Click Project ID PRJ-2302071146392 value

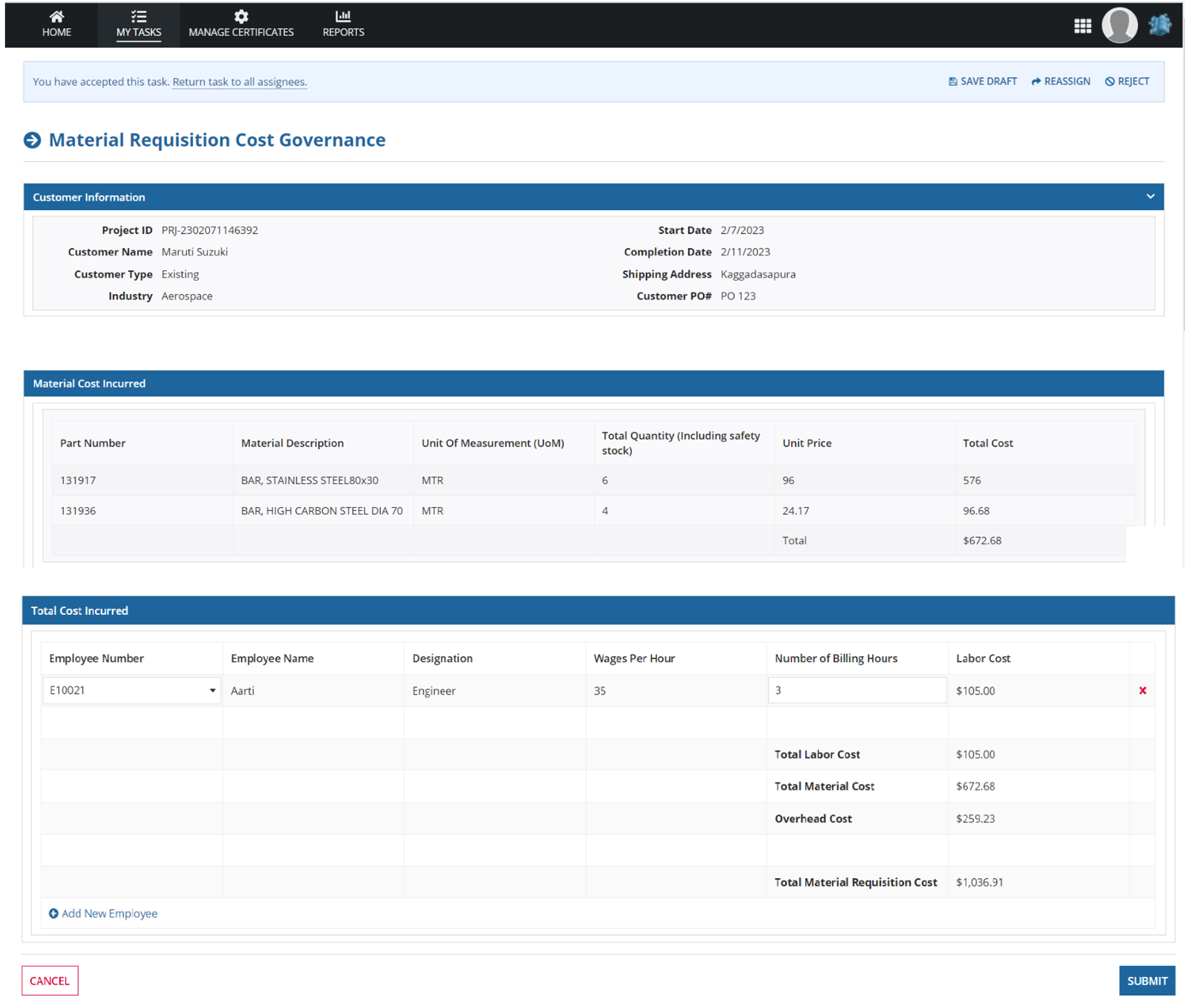[210, 230]
